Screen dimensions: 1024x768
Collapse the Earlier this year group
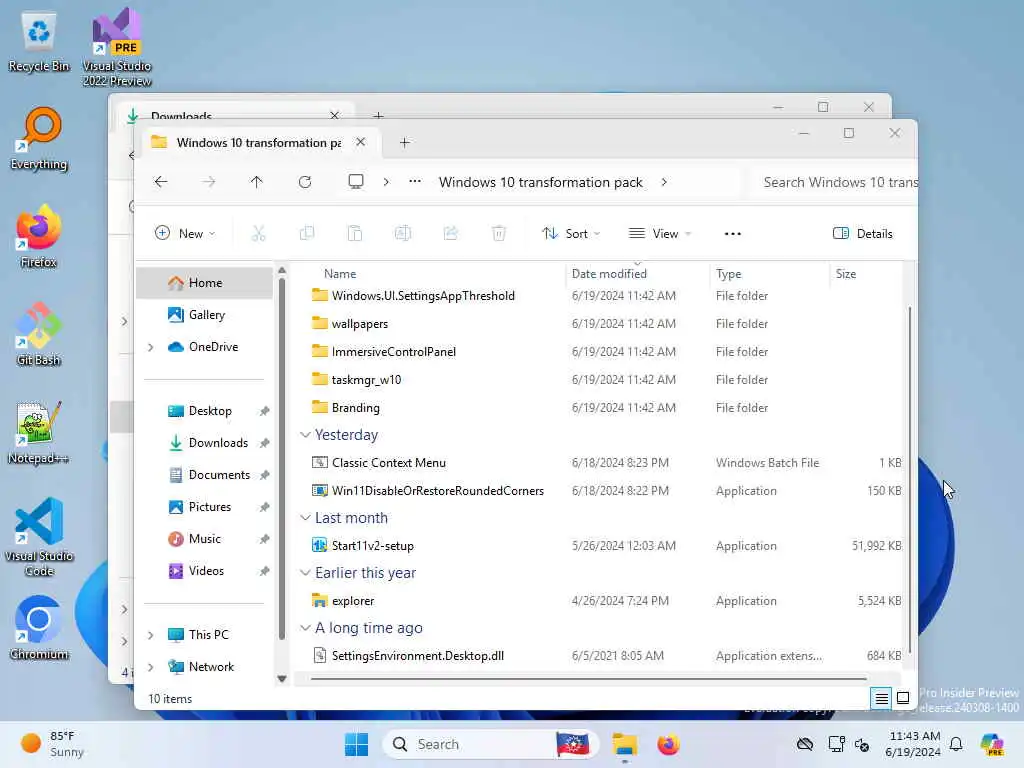pyautogui.click(x=305, y=573)
